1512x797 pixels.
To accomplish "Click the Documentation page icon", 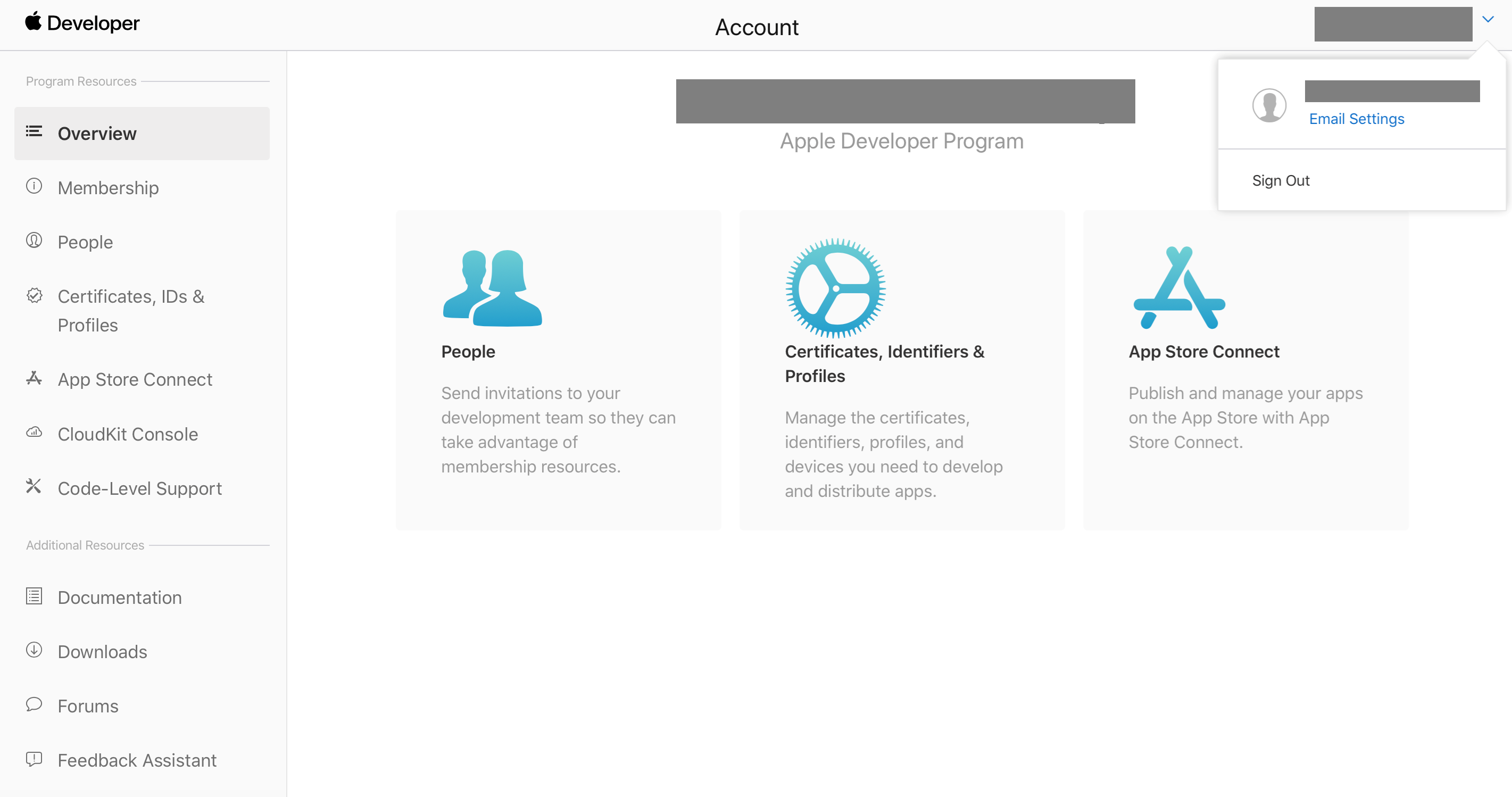I will [x=34, y=596].
